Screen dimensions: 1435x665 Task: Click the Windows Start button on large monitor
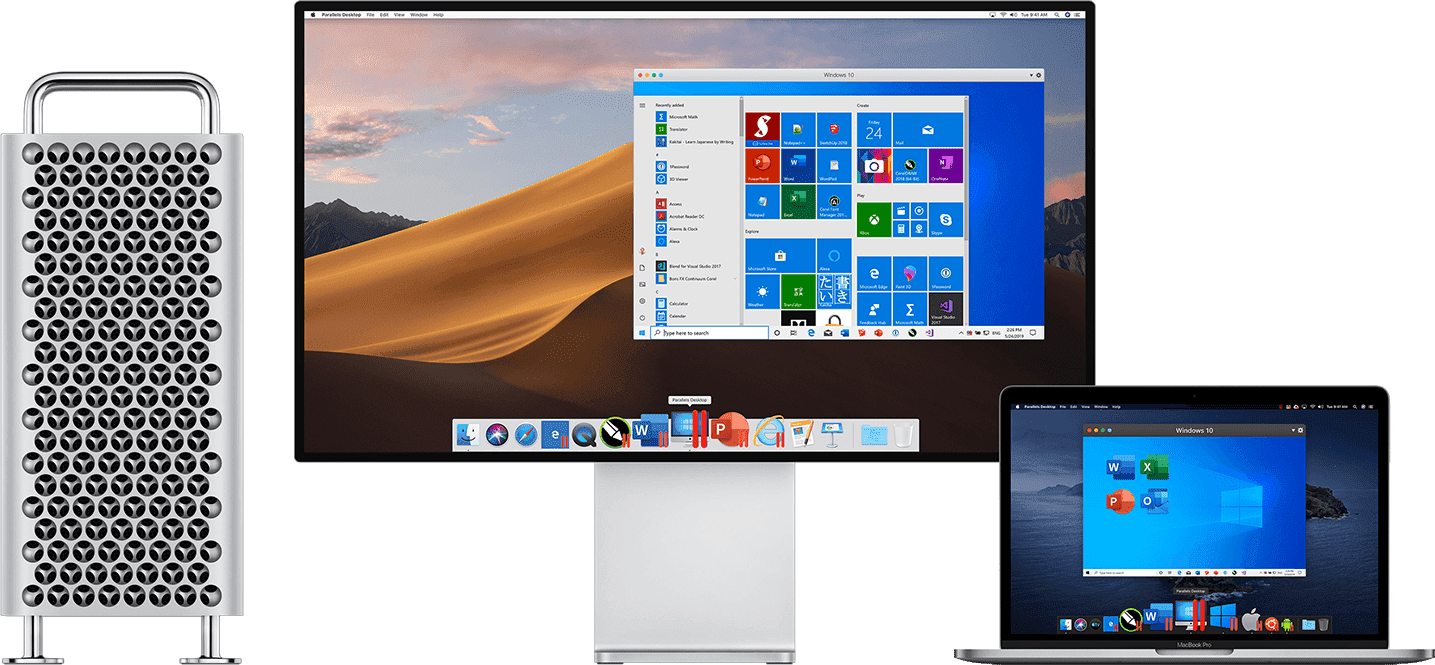coord(642,332)
